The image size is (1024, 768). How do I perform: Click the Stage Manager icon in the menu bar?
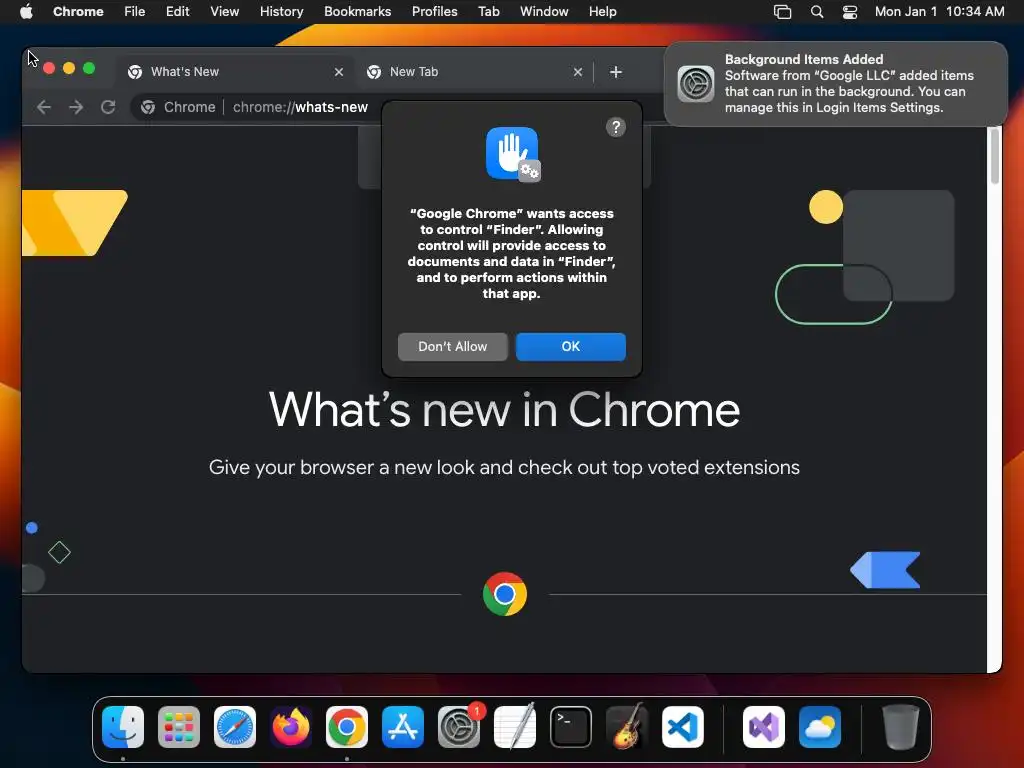coord(782,12)
